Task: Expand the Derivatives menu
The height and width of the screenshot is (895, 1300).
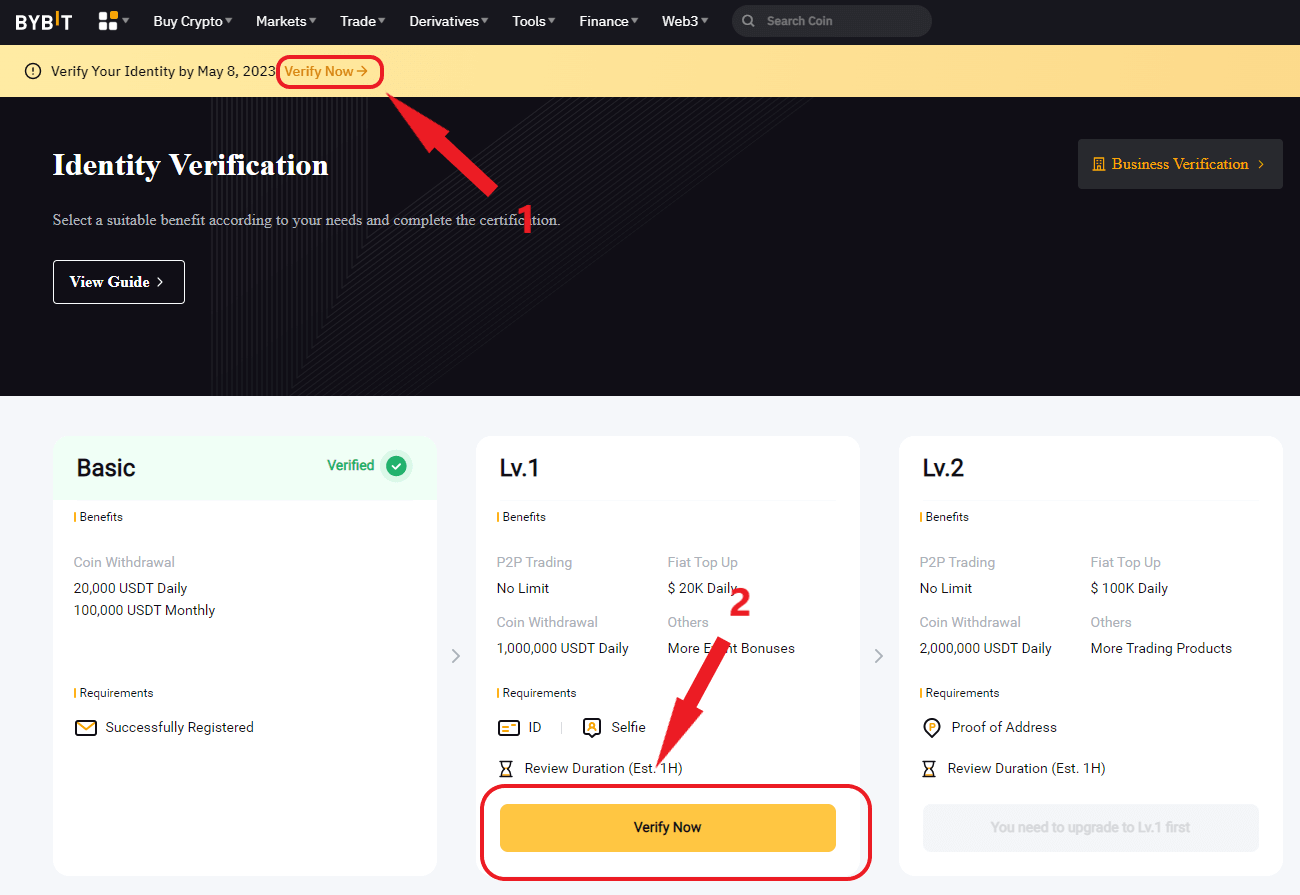Action: 449,21
